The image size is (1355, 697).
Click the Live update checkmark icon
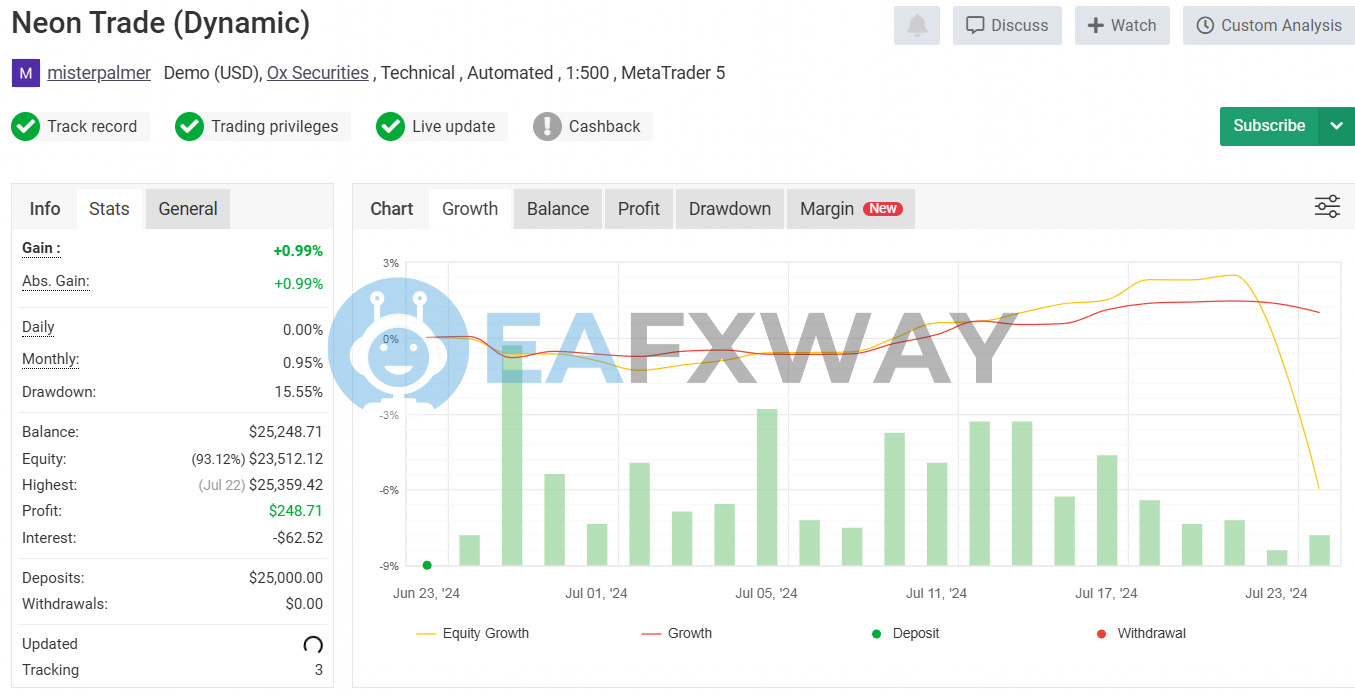[390, 127]
